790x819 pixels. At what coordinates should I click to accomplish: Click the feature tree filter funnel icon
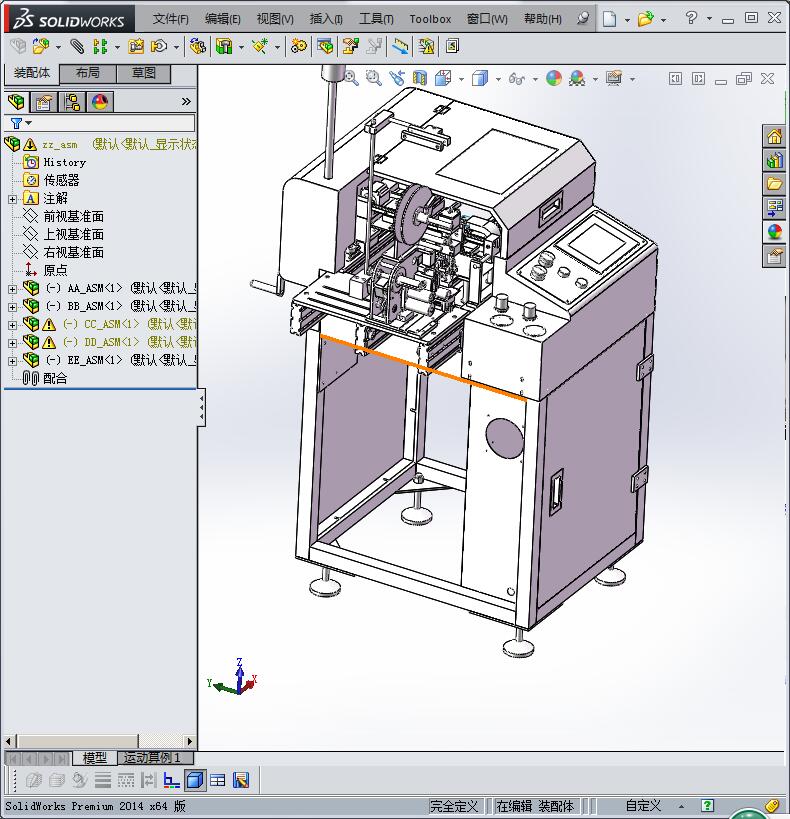pos(16,124)
